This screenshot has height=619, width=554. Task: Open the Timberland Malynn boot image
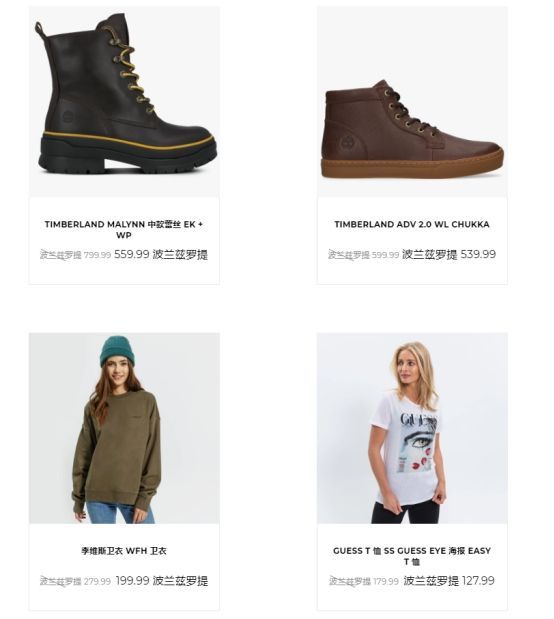(x=124, y=101)
